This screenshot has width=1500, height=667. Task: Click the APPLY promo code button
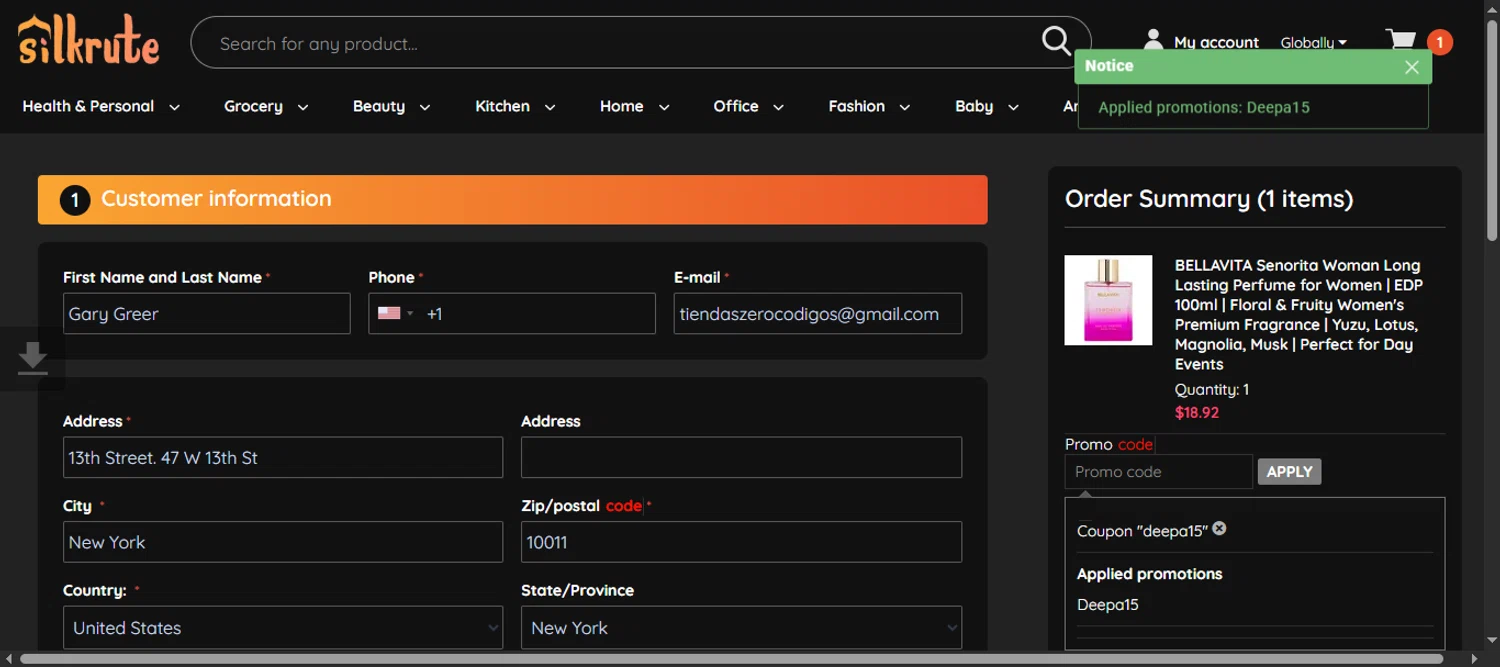coord(1289,472)
